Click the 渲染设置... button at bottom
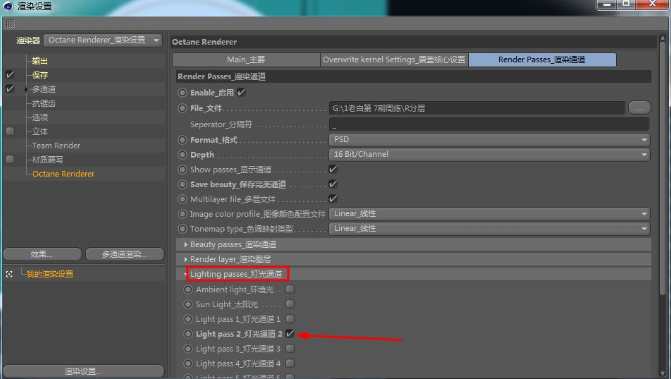 tap(83, 371)
